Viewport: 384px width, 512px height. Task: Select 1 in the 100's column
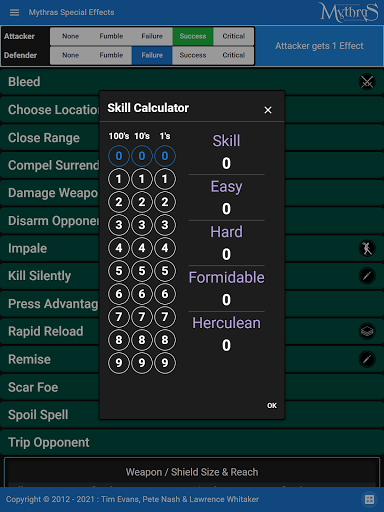click(x=119, y=179)
